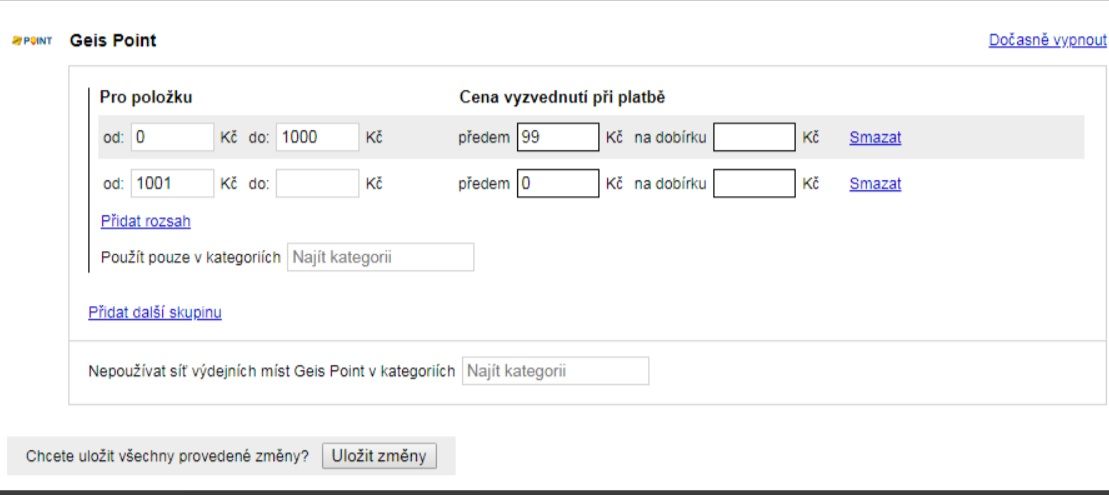Click the first row 'od' field with 0
Image resolution: width=1109 pixels, height=495 pixels.
pos(172,137)
